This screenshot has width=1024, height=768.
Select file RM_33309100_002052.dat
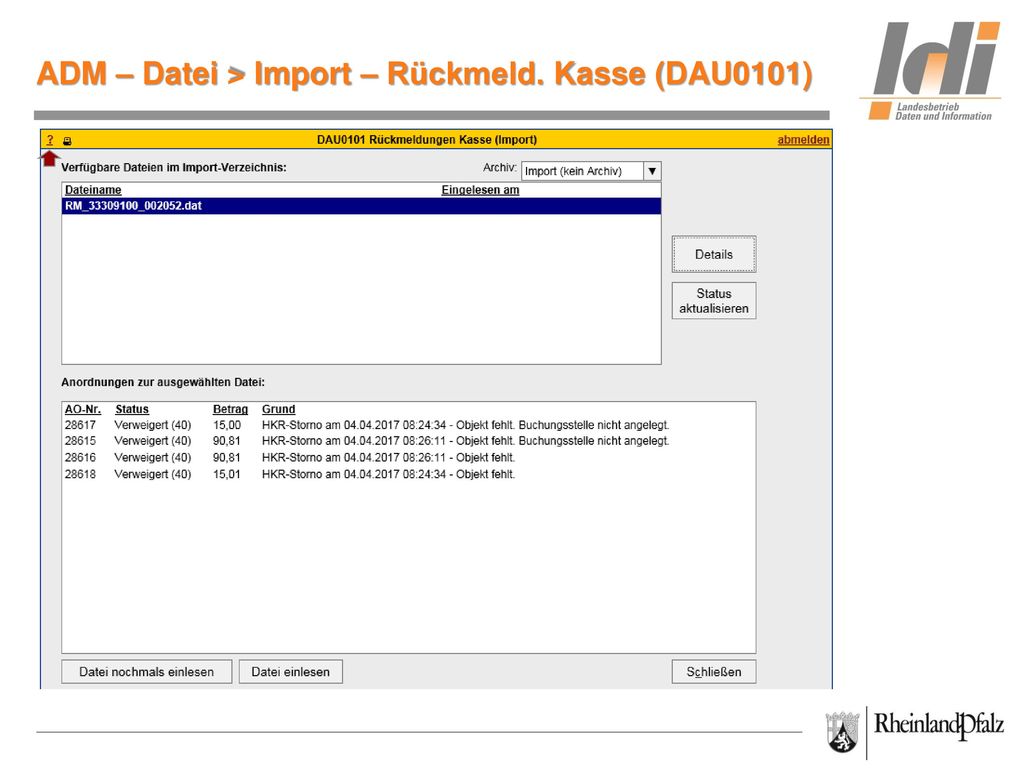point(361,206)
